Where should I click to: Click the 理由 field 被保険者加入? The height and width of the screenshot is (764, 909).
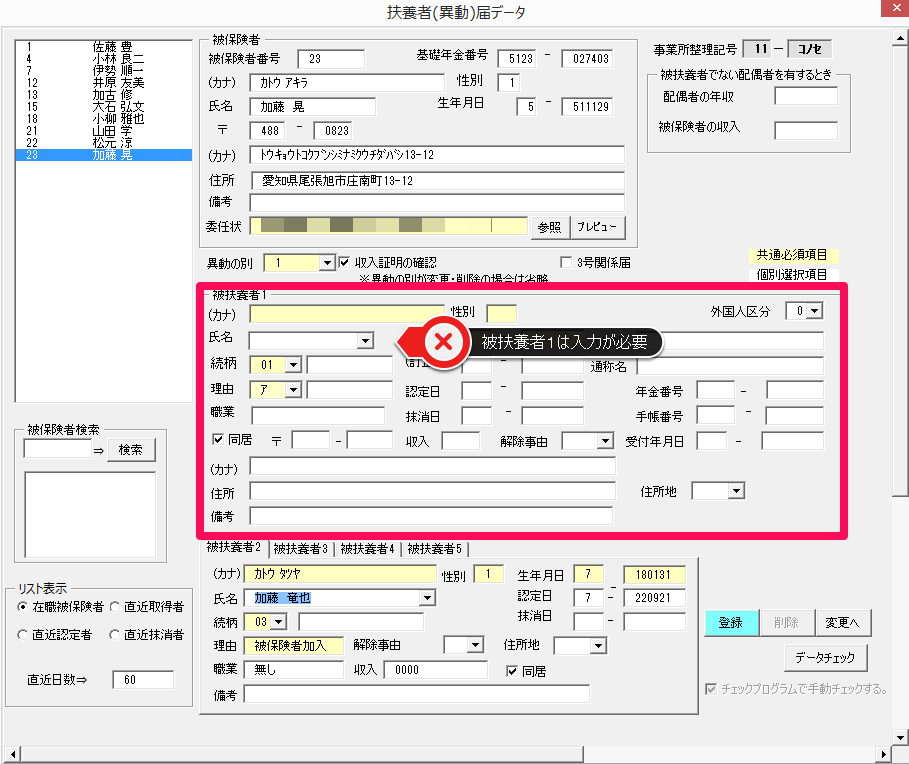(x=293, y=646)
